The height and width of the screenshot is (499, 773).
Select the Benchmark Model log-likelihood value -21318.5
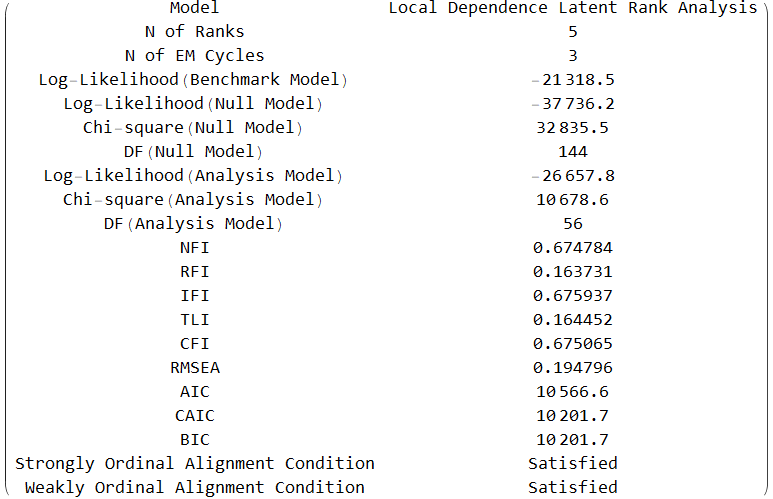(572, 80)
